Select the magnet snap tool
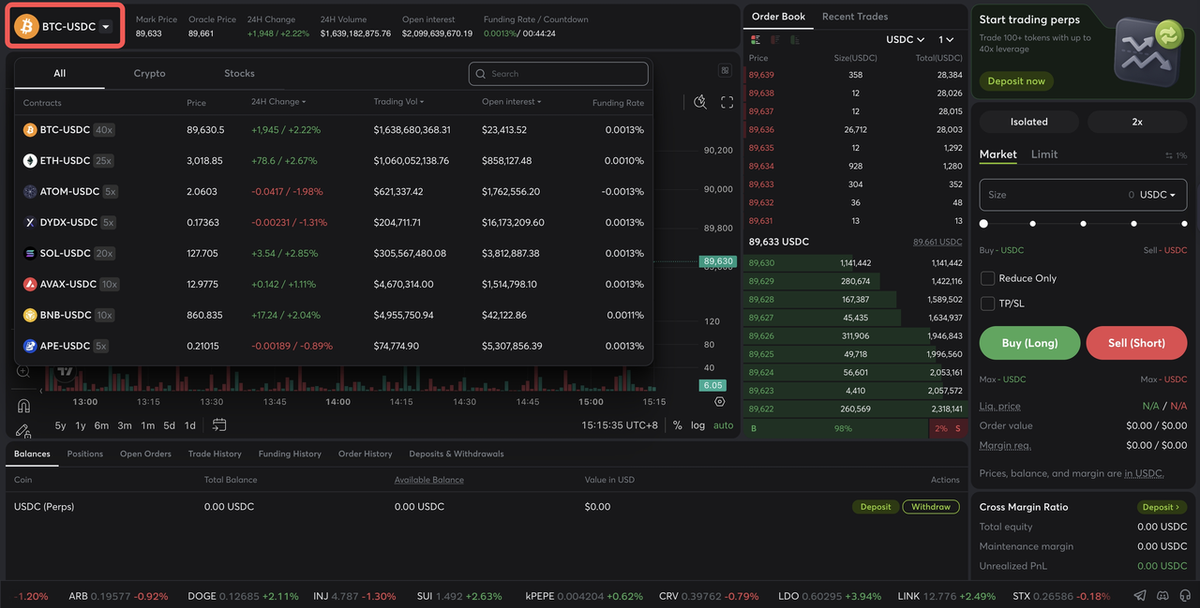This screenshot has height=608, width=1200. [x=23, y=405]
